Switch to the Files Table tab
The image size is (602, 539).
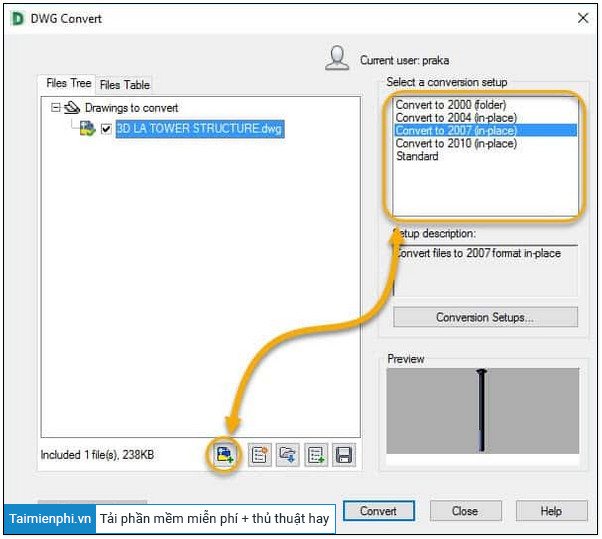point(124,85)
